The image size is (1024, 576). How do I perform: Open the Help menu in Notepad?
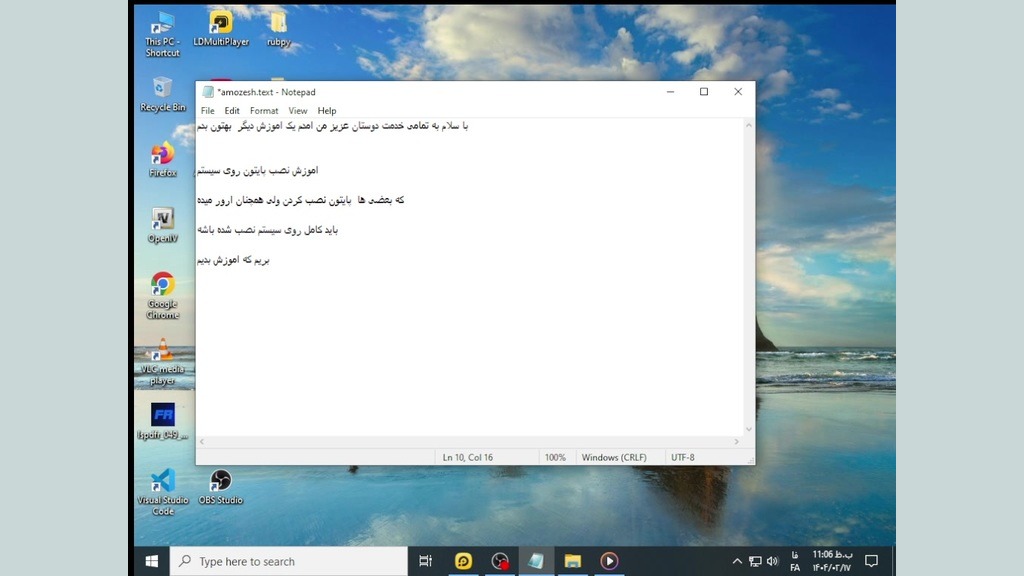(x=327, y=111)
